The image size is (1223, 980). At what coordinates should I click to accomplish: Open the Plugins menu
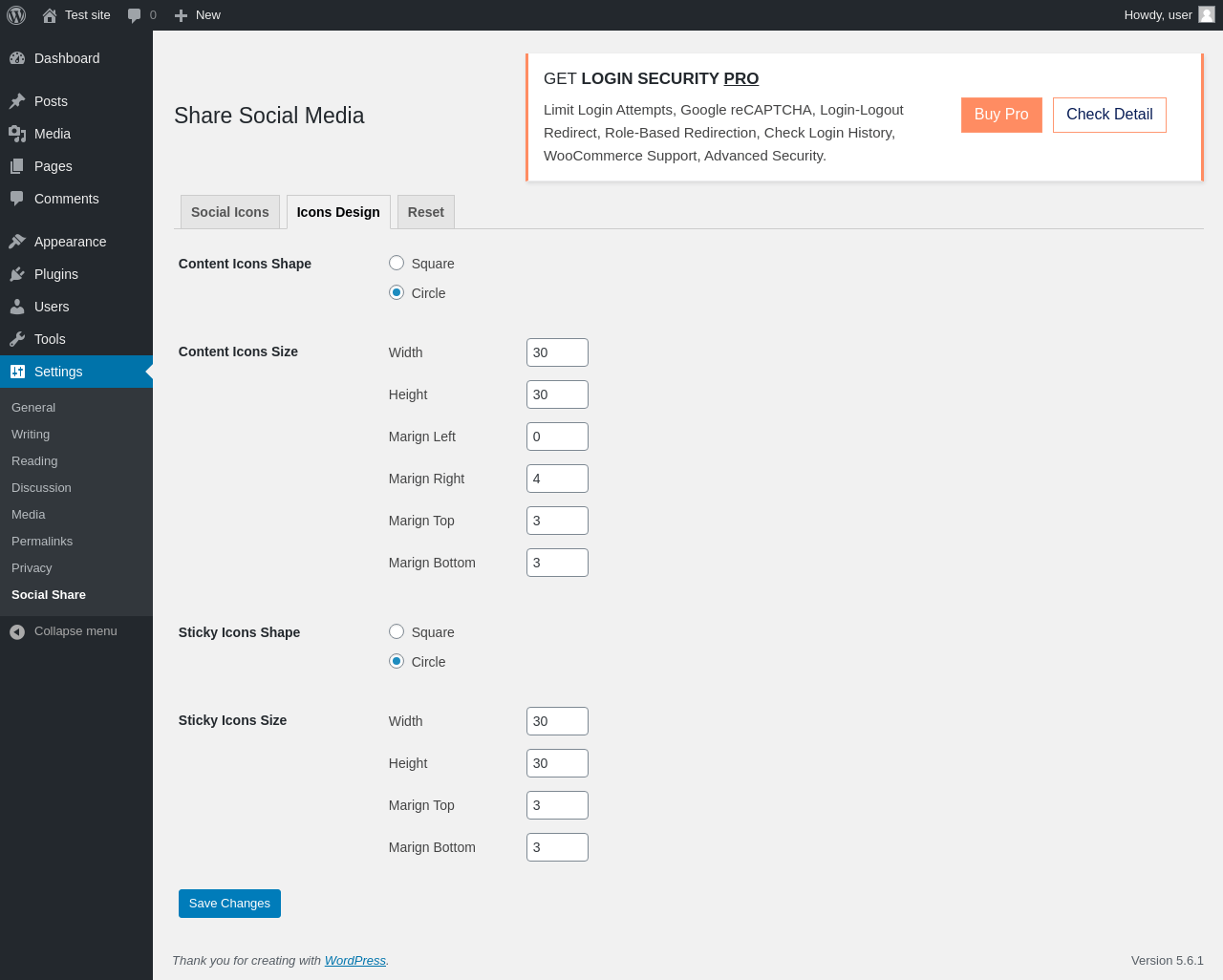pyautogui.click(x=76, y=274)
